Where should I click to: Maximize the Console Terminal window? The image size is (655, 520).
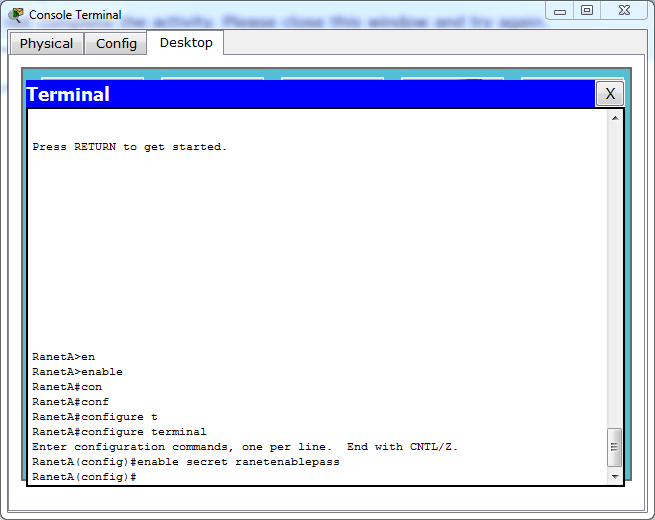[x=587, y=11]
